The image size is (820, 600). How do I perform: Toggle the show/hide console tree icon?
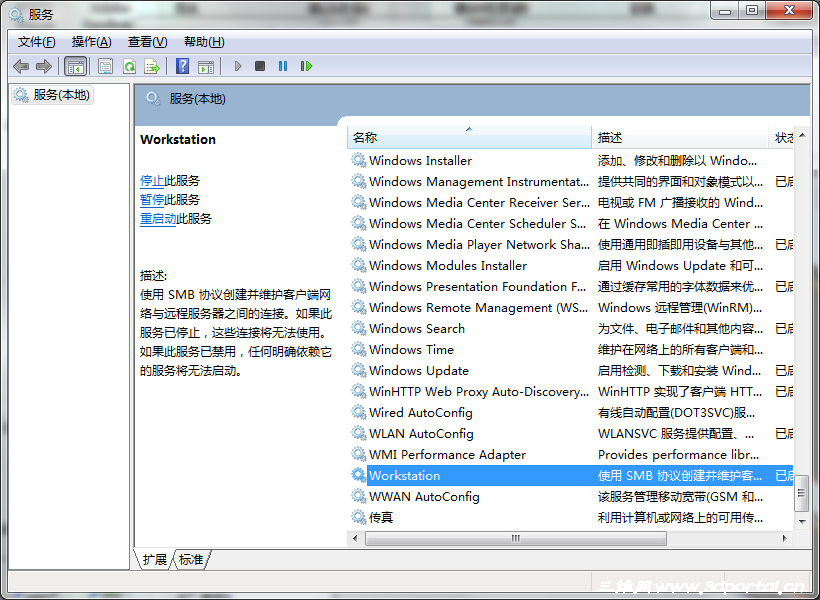[x=75, y=66]
